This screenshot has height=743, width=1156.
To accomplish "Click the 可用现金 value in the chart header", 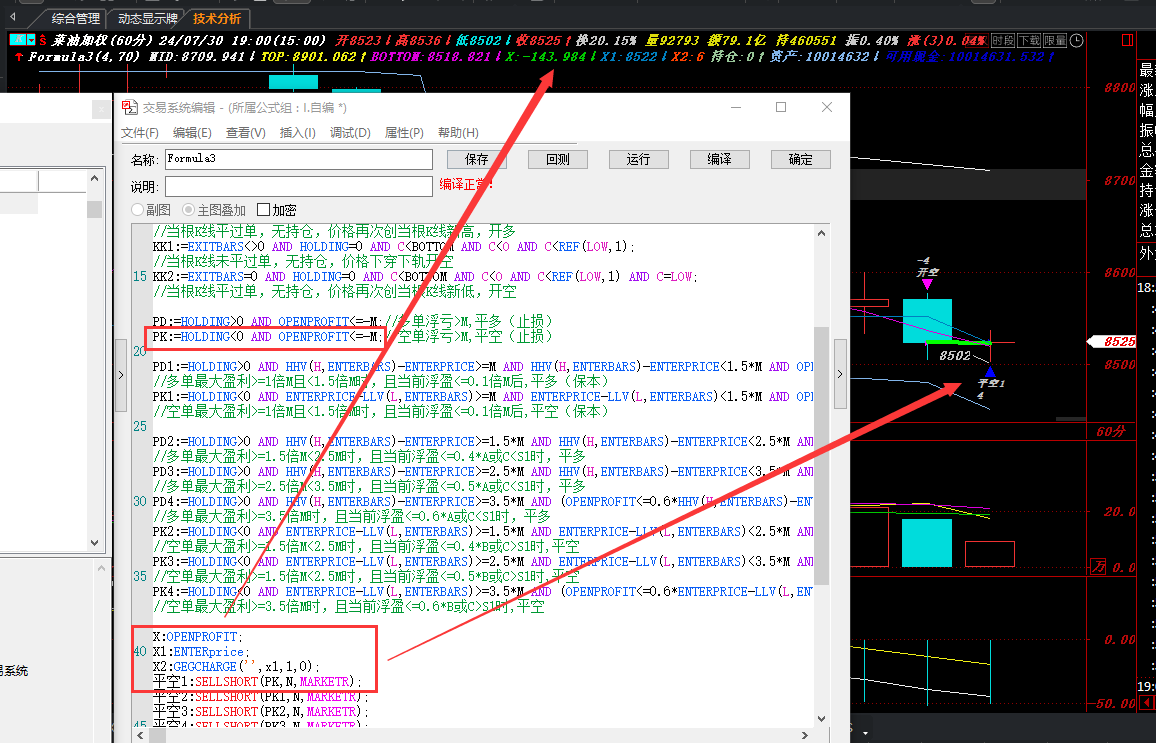I will (x=969, y=57).
